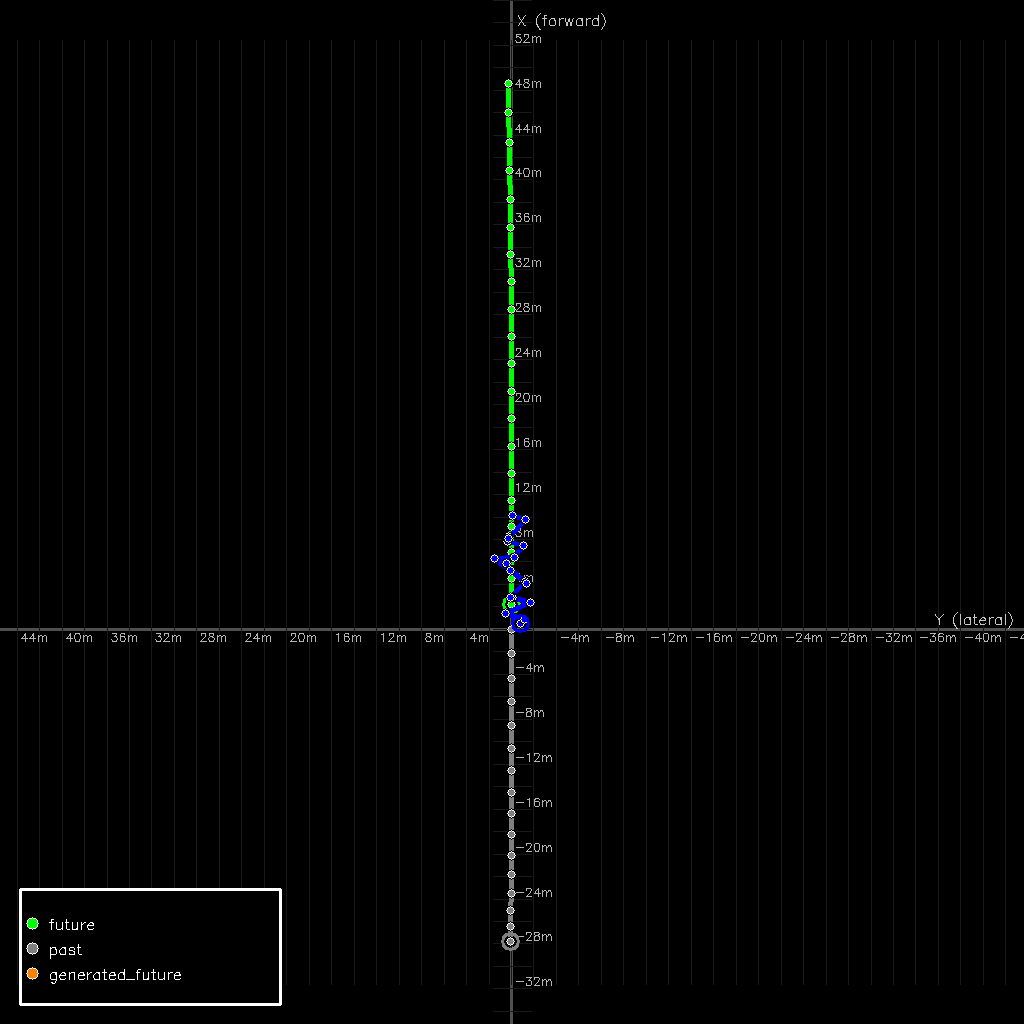Click "-32m" on the Y (lateral) axis
The height and width of the screenshot is (1024, 1024).
[x=894, y=638]
